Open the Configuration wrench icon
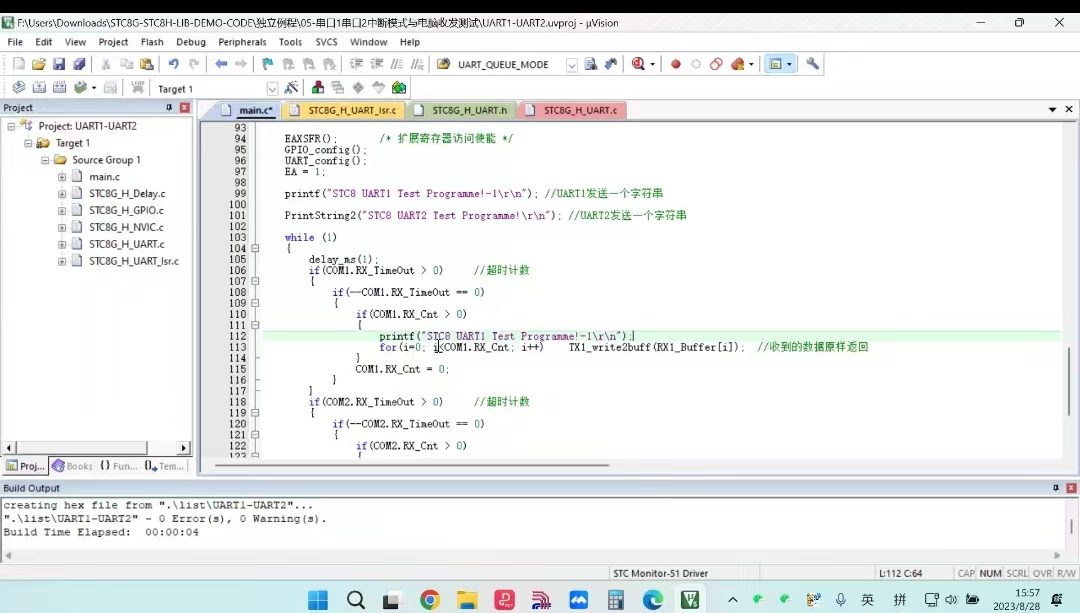The width and height of the screenshot is (1080, 613). coord(813,64)
